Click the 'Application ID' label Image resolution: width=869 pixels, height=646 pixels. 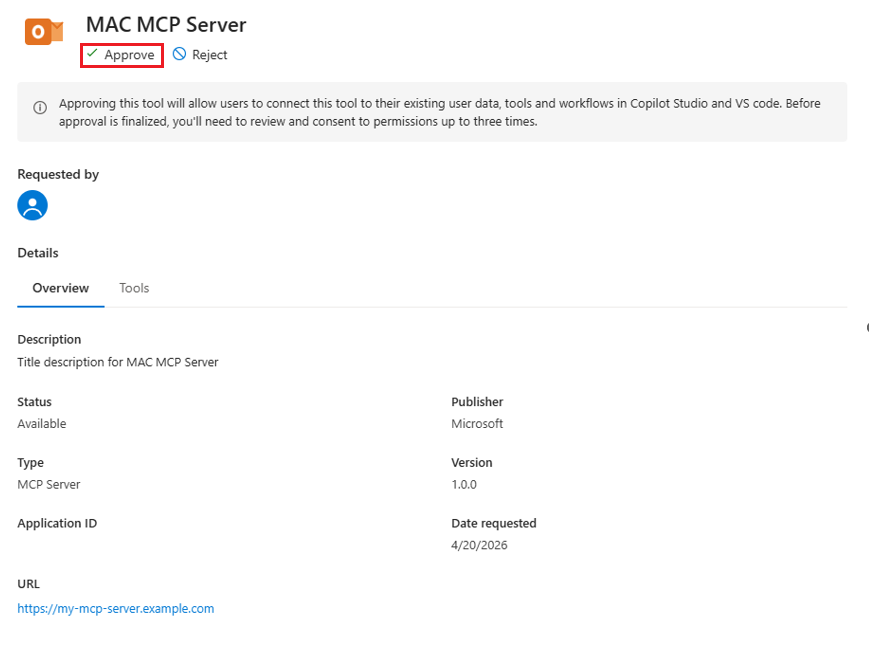point(57,524)
